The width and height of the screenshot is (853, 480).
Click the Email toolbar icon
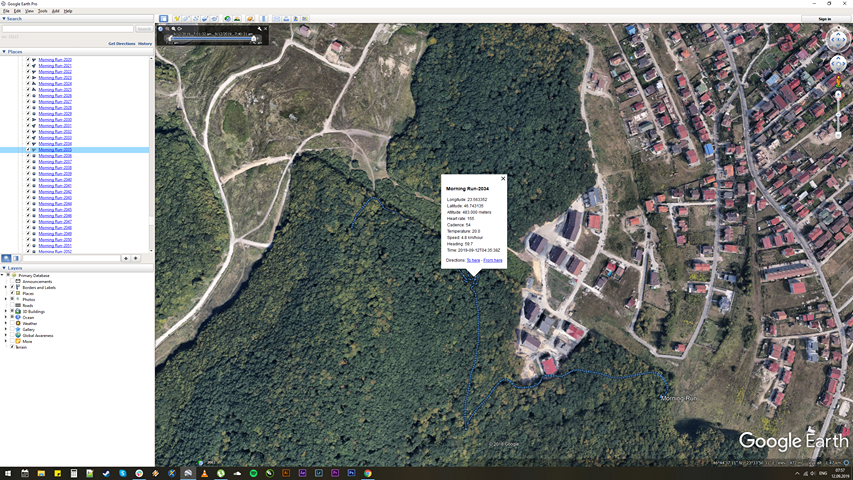coord(276,19)
